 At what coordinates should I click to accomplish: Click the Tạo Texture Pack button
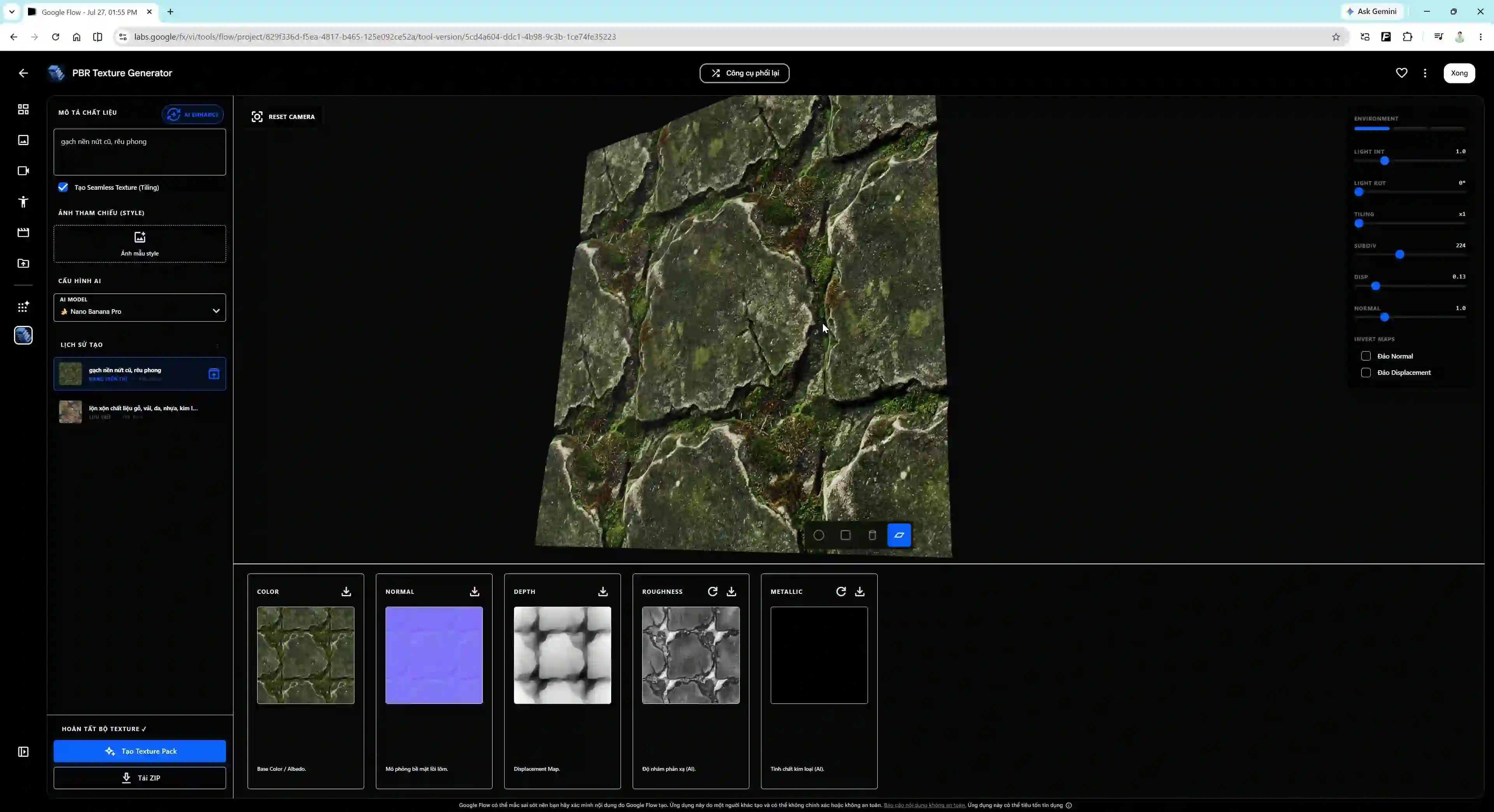tap(140, 751)
